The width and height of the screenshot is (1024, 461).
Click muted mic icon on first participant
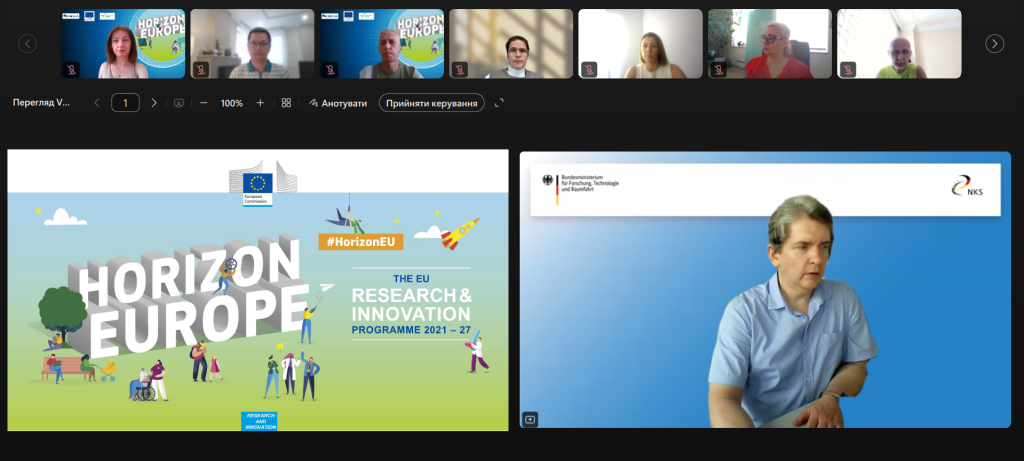point(71,69)
